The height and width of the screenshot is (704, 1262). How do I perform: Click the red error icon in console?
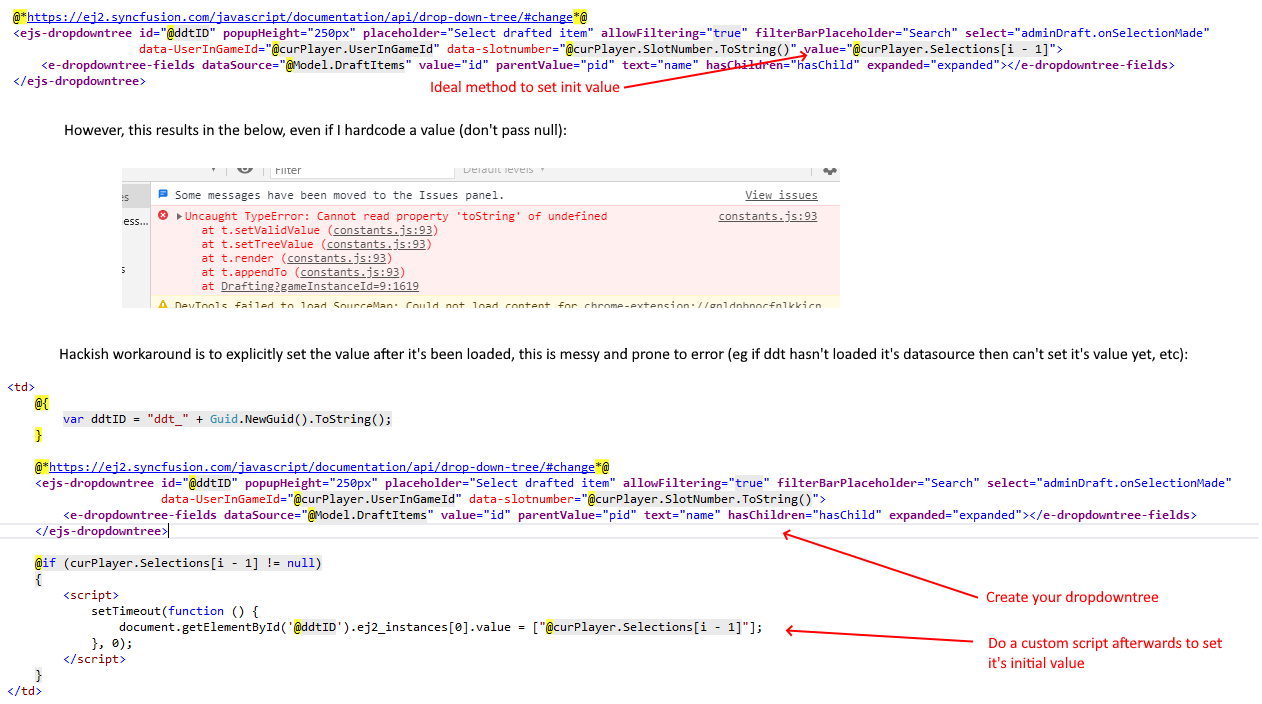[163, 216]
